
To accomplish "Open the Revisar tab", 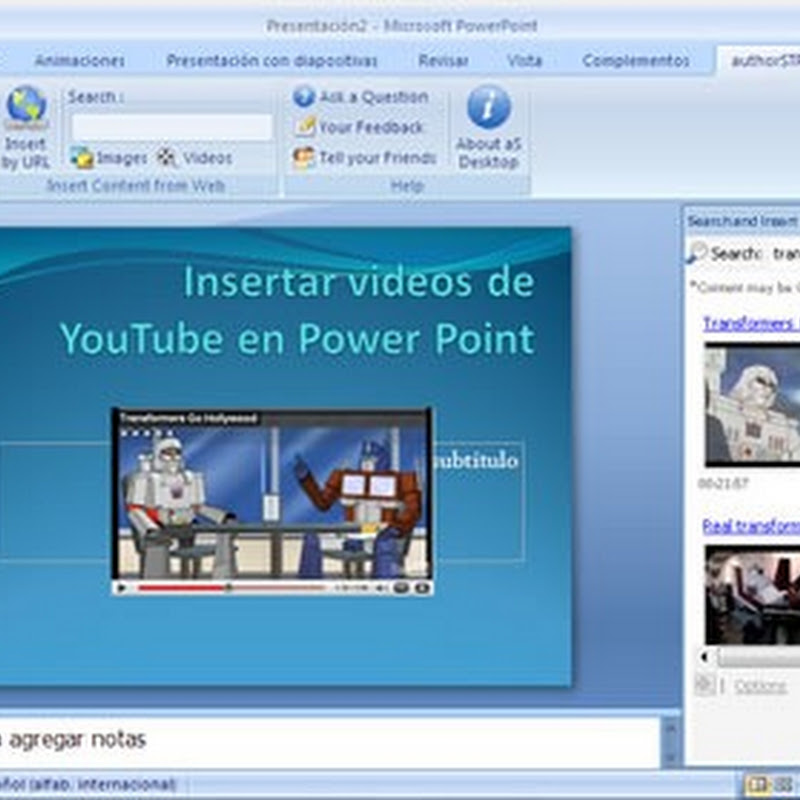I will tap(443, 60).
